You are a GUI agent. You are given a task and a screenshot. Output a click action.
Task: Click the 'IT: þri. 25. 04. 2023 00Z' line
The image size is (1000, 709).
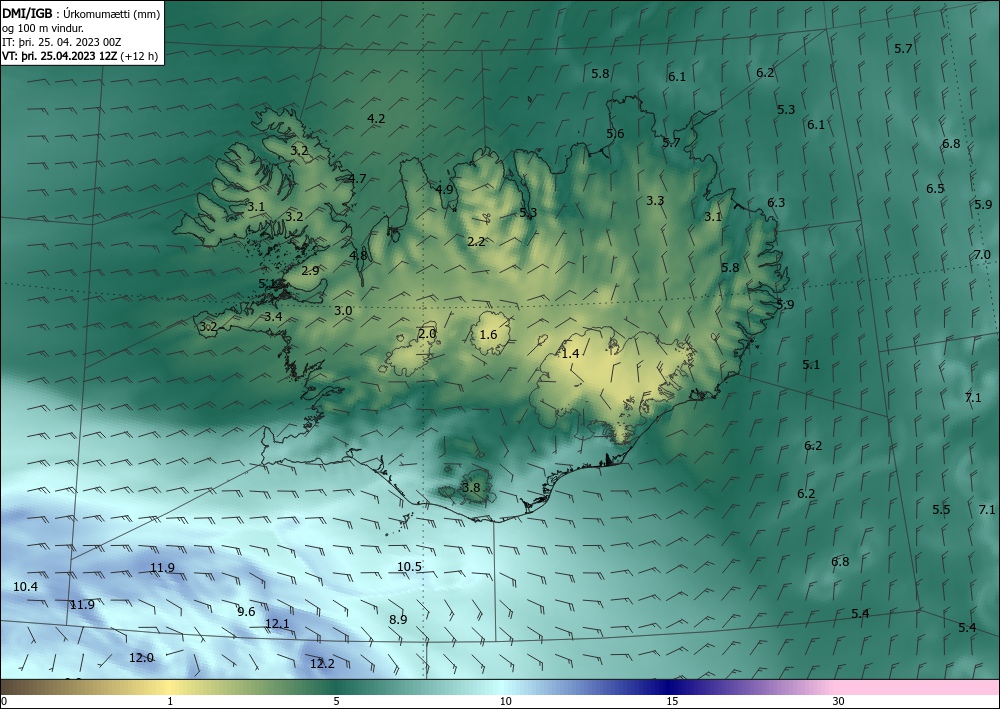[x=62, y=42]
